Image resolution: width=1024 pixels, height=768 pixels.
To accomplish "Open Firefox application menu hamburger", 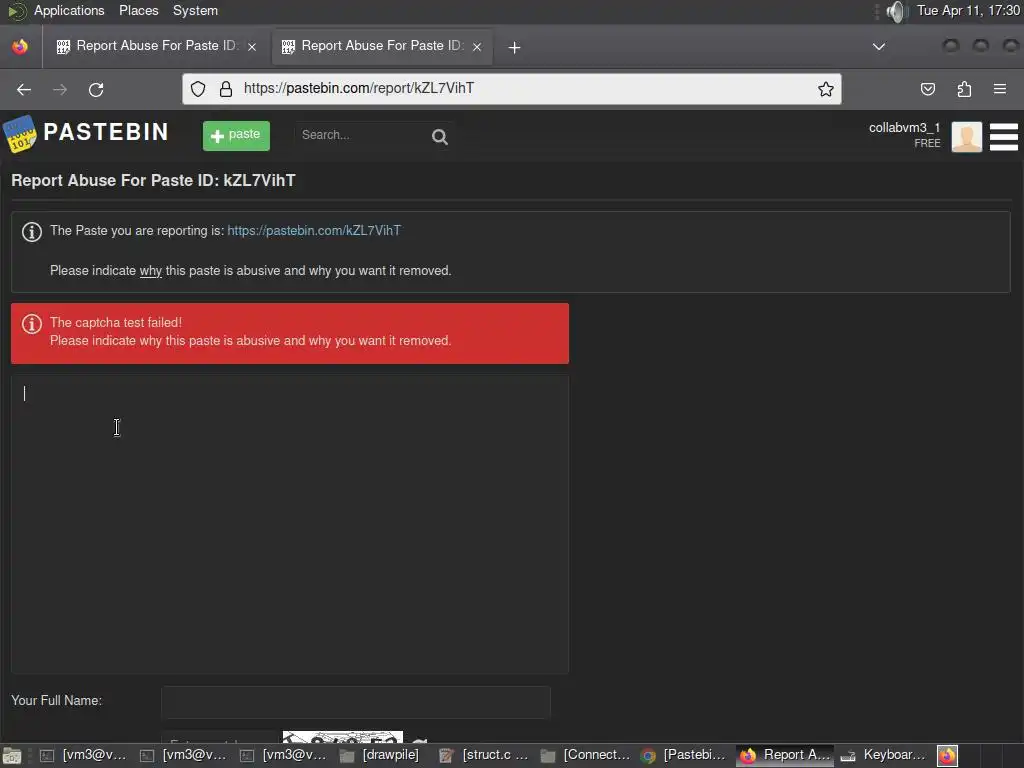I will click(1000, 89).
